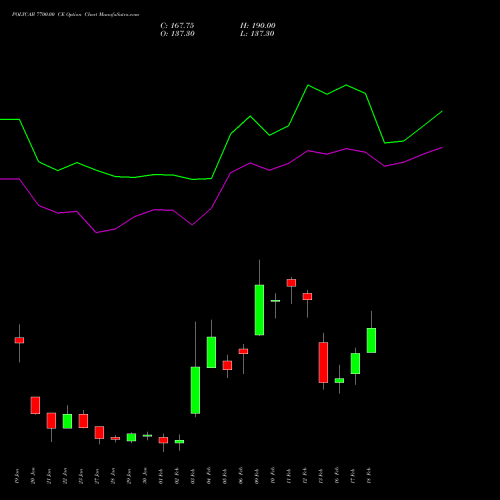Select the tallest green candle on 09 Feb
This screenshot has height=500, width=500.
pos(259,310)
